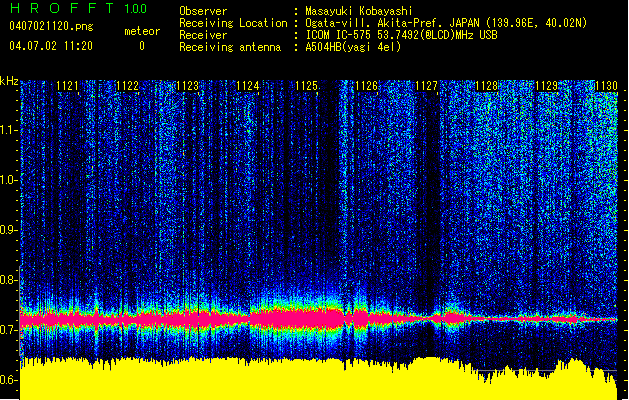
Task: Click time marker 1130
Action: 606,86
